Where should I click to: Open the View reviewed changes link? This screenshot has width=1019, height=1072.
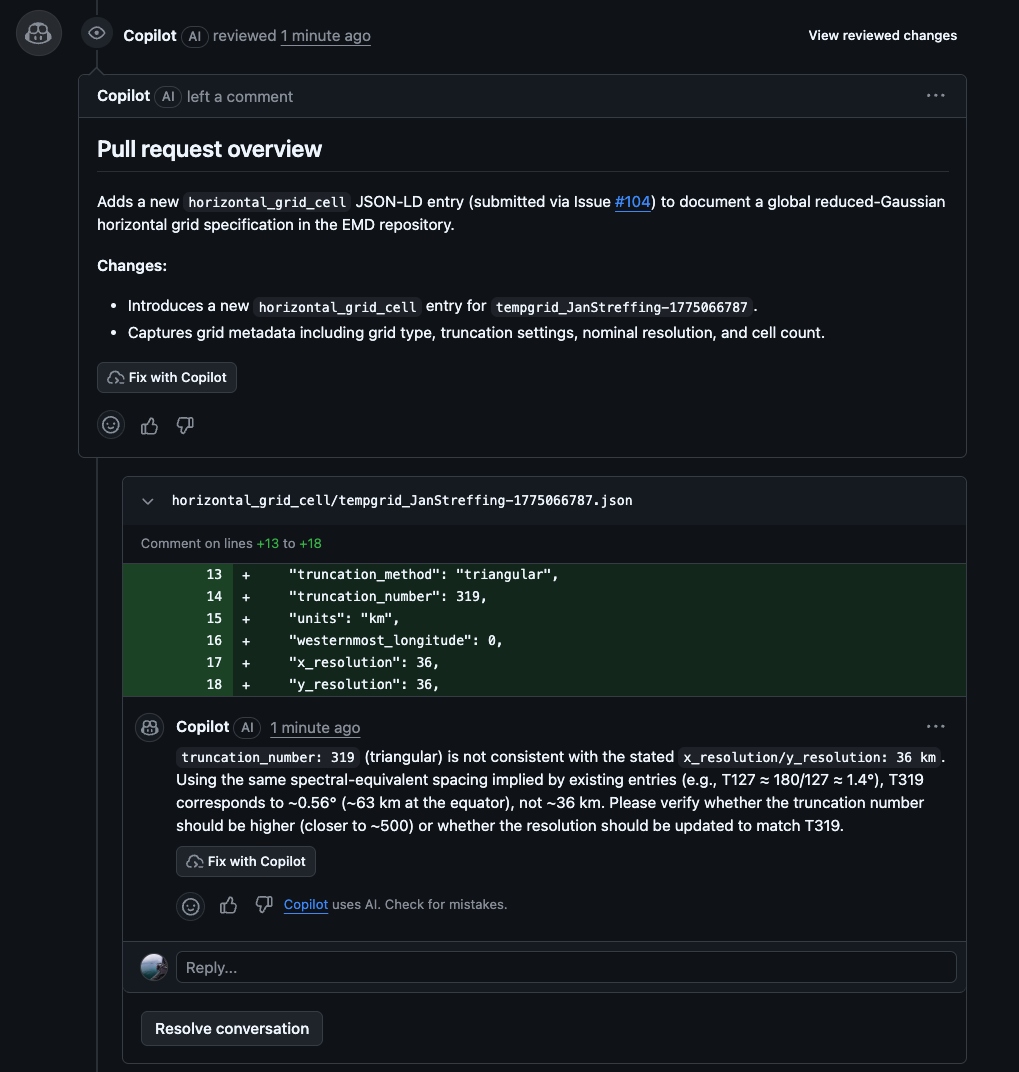(882, 36)
